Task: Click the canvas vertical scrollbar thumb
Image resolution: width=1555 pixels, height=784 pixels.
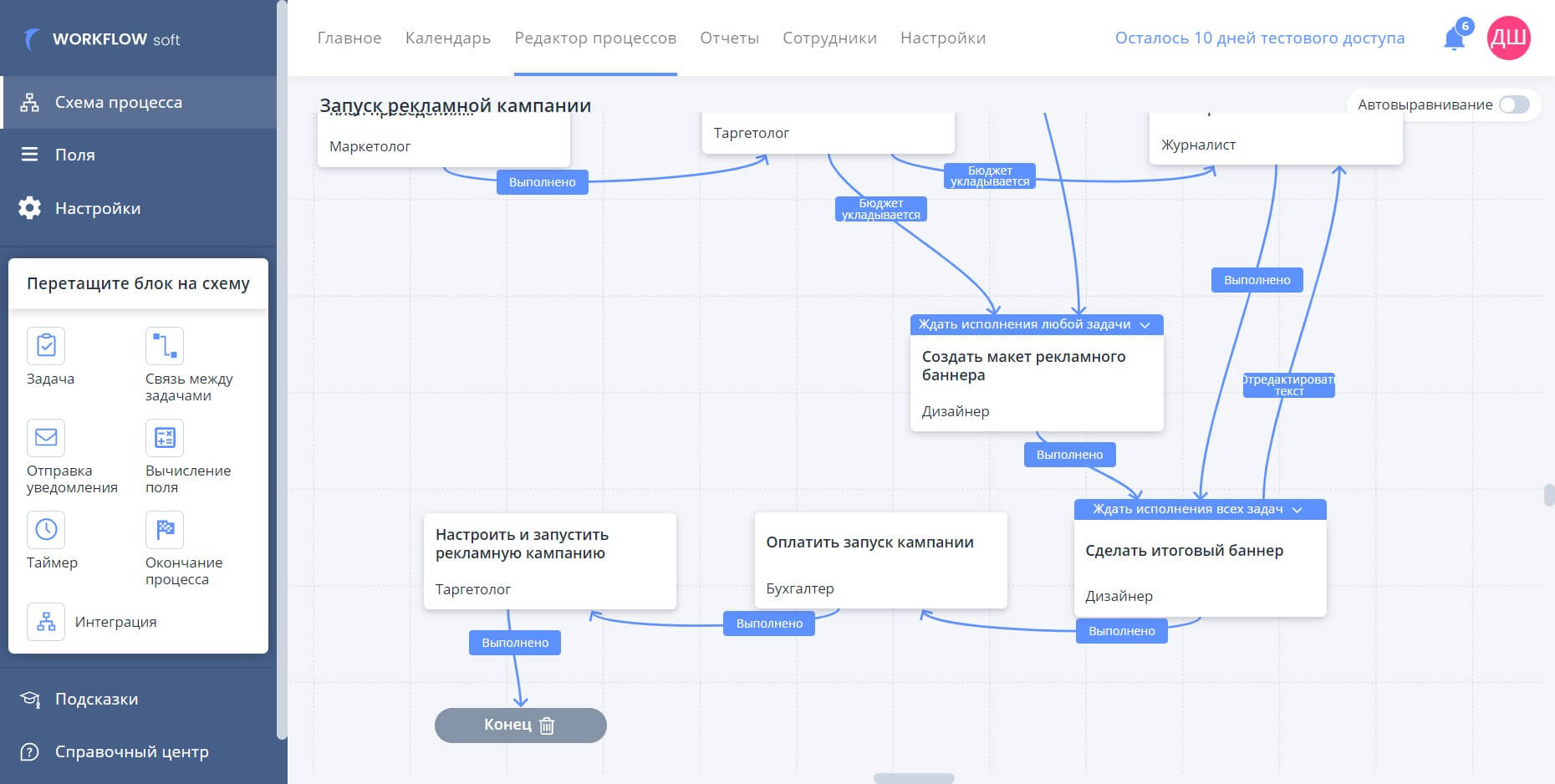Action: tap(1549, 495)
